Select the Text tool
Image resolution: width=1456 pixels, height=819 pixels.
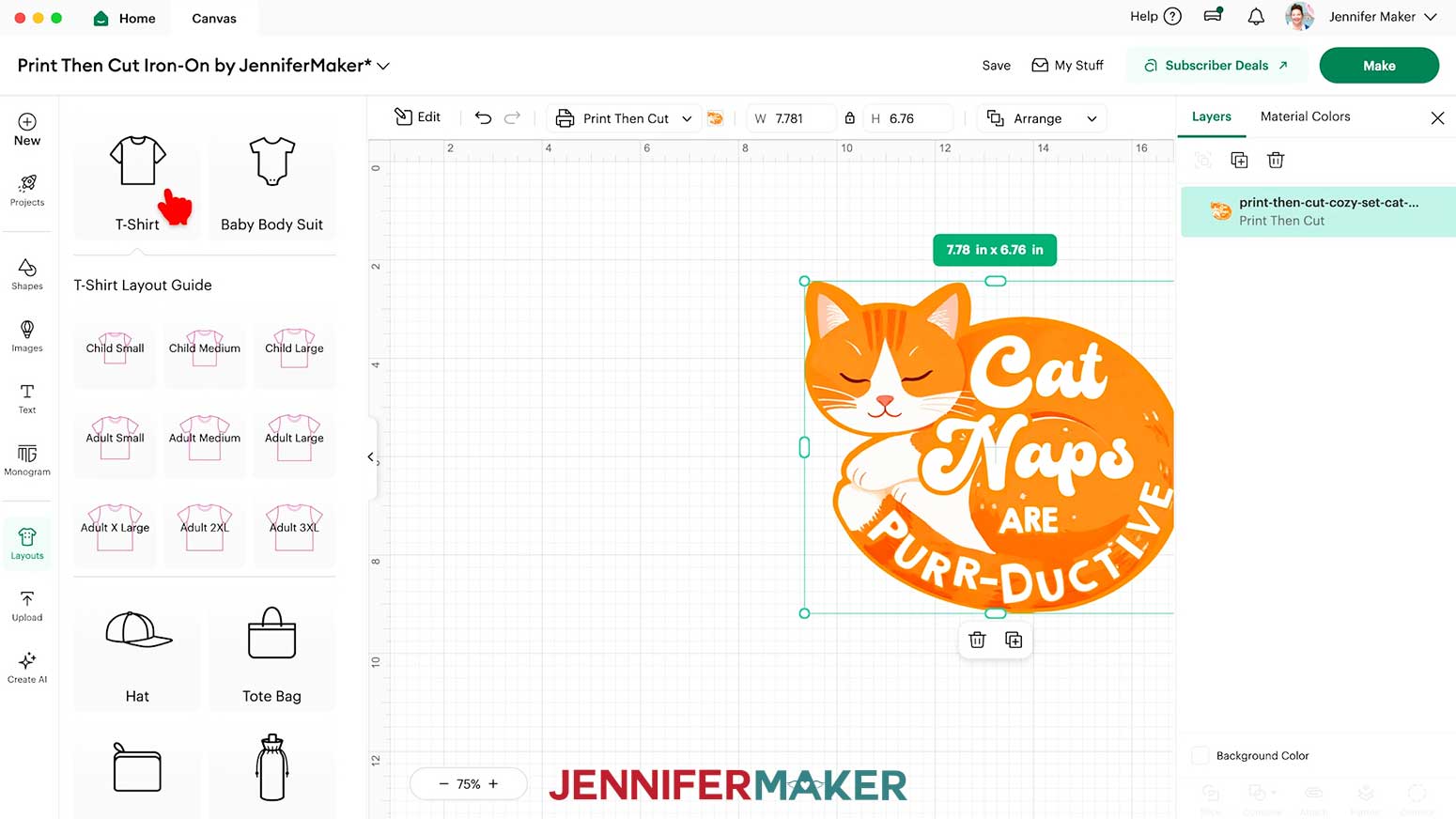point(27,398)
